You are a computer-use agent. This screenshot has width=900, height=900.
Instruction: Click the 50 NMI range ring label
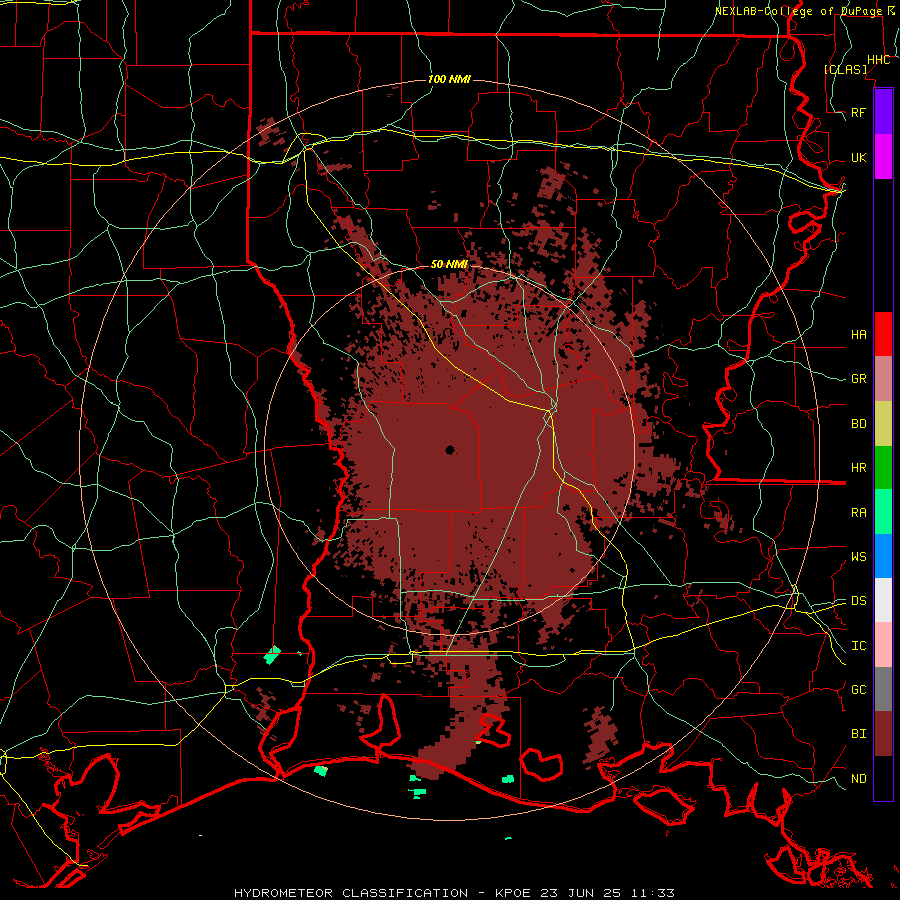tap(449, 264)
